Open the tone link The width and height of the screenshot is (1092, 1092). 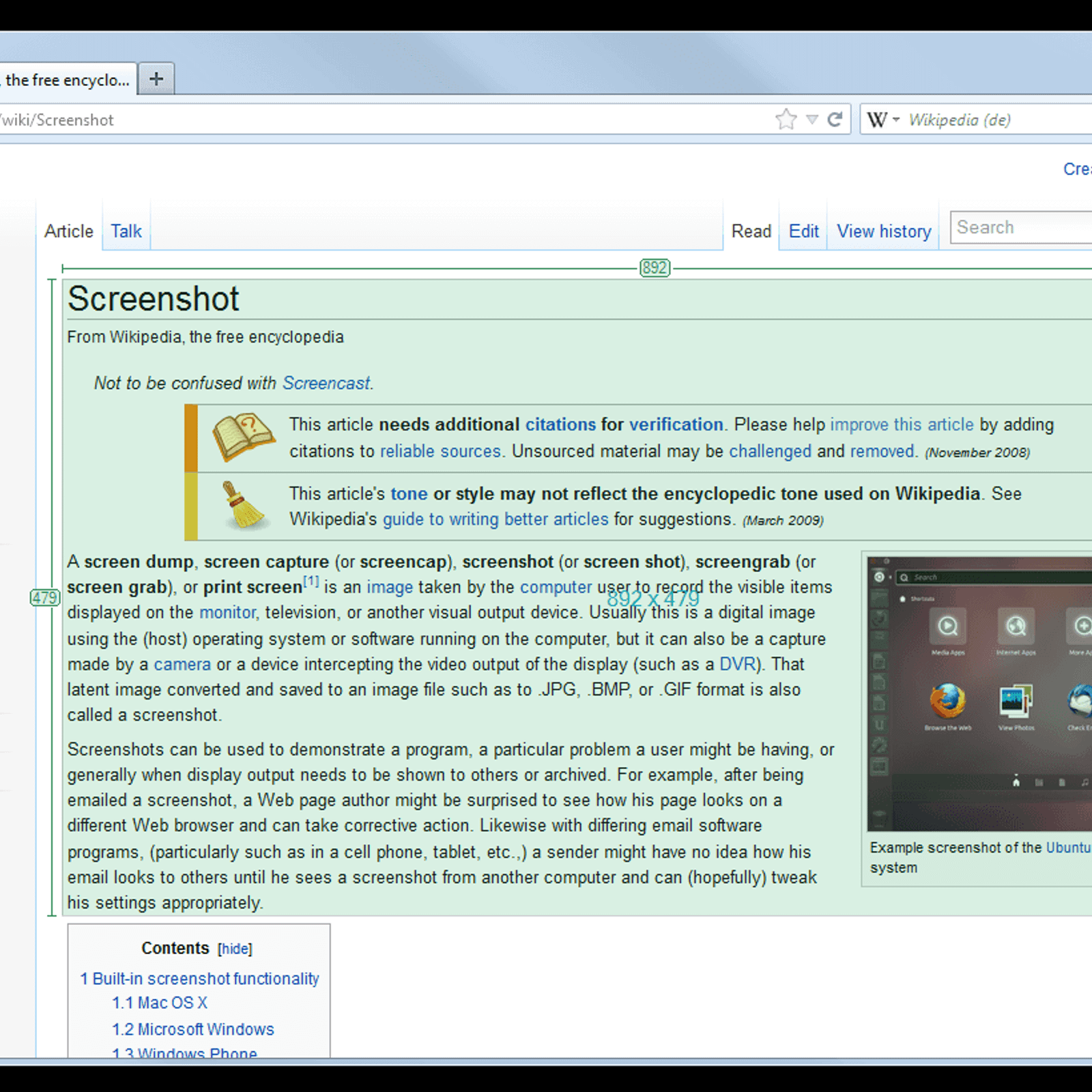click(409, 493)
